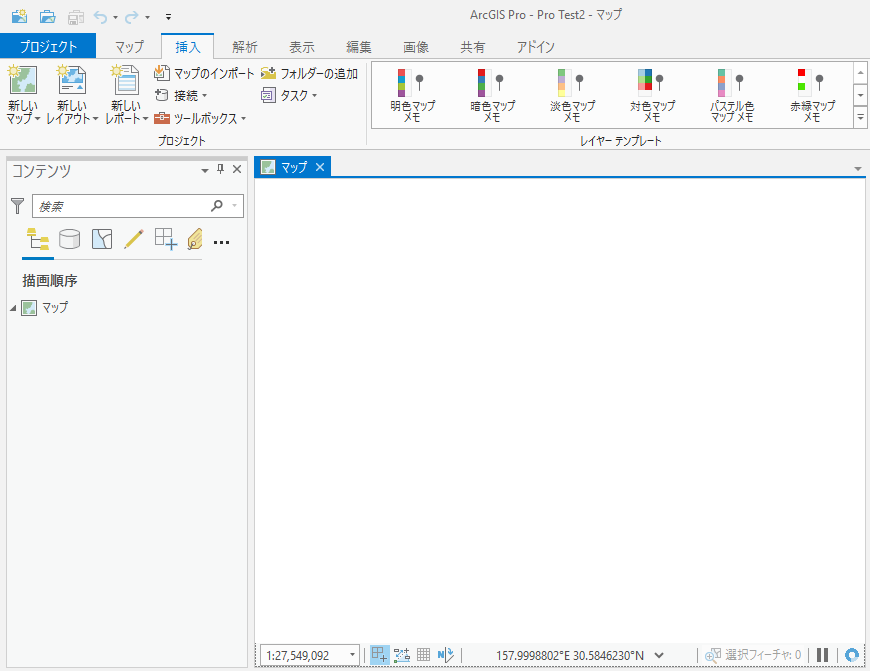
Task: Open the map scale 1:27,549,092 dropdown
Action: coord(352,655)
